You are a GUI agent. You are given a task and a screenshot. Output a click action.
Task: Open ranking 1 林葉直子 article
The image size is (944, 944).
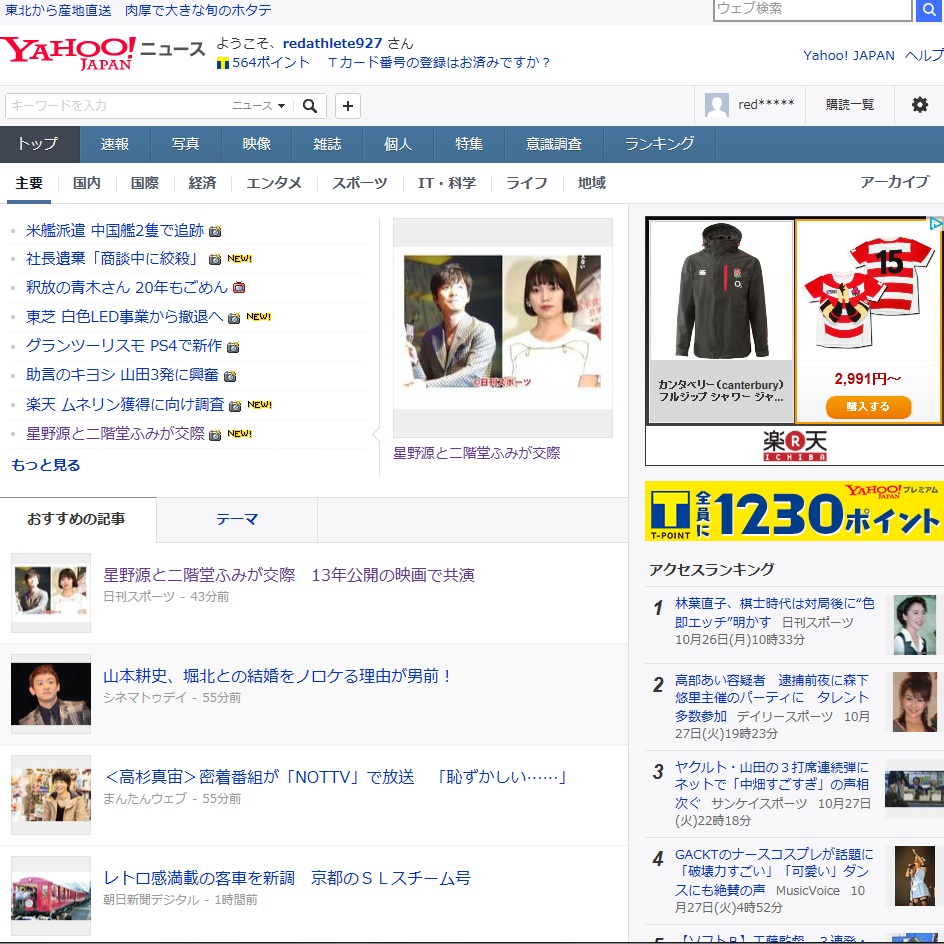774,612
